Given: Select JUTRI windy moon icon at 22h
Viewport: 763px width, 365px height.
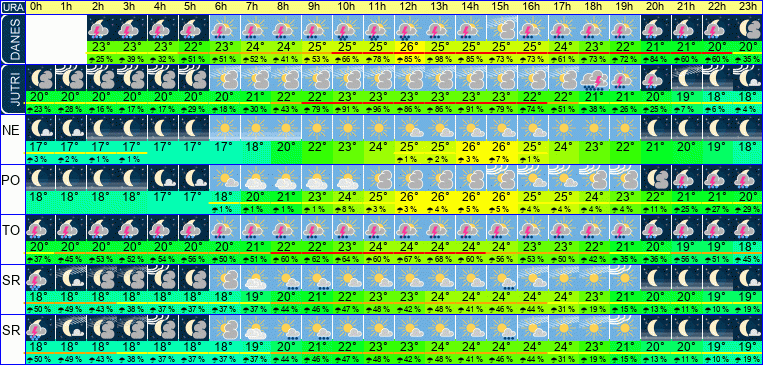Looking at the screenshot, I should click(x=717, y=78).
